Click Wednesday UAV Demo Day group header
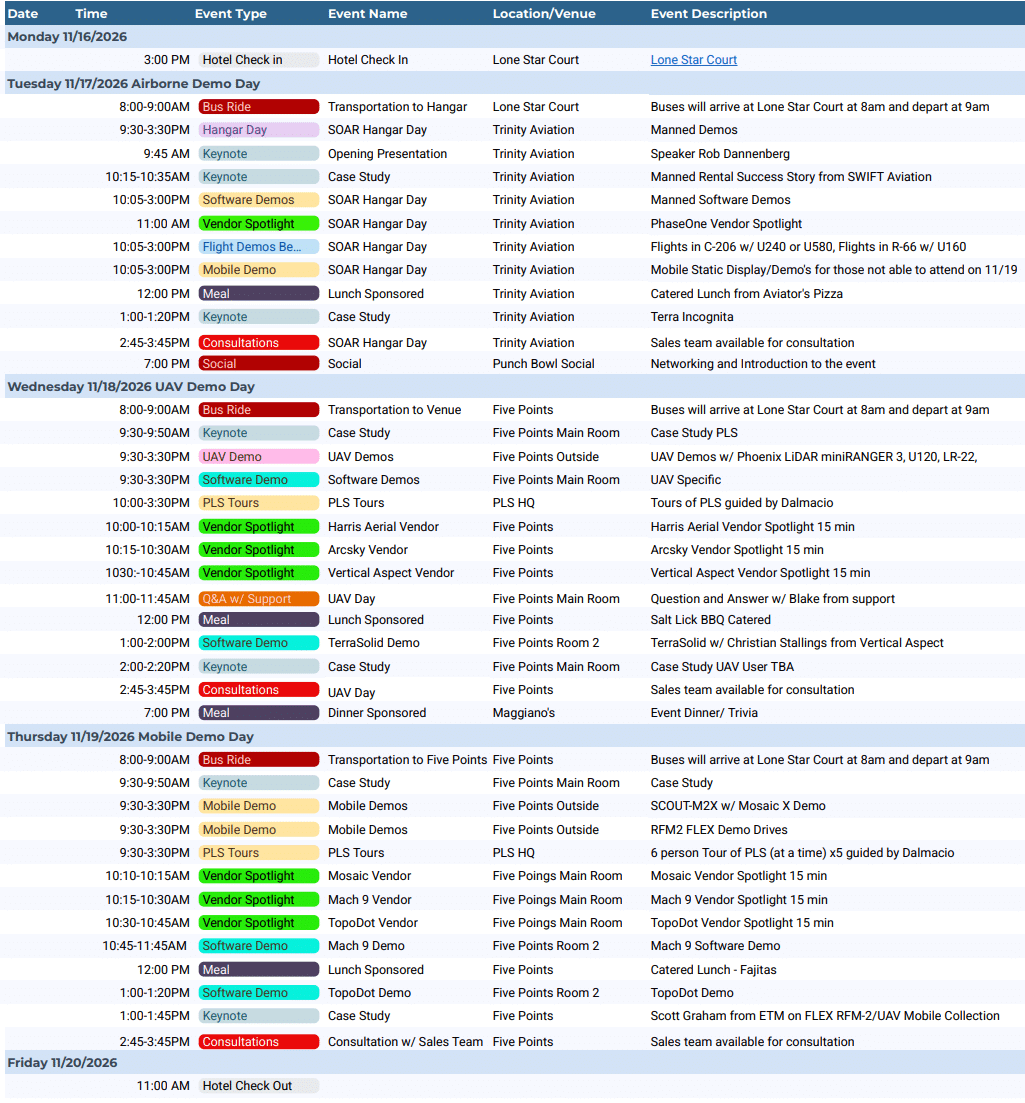This screenshot has width=1025, height=1103. coord(514,387)
